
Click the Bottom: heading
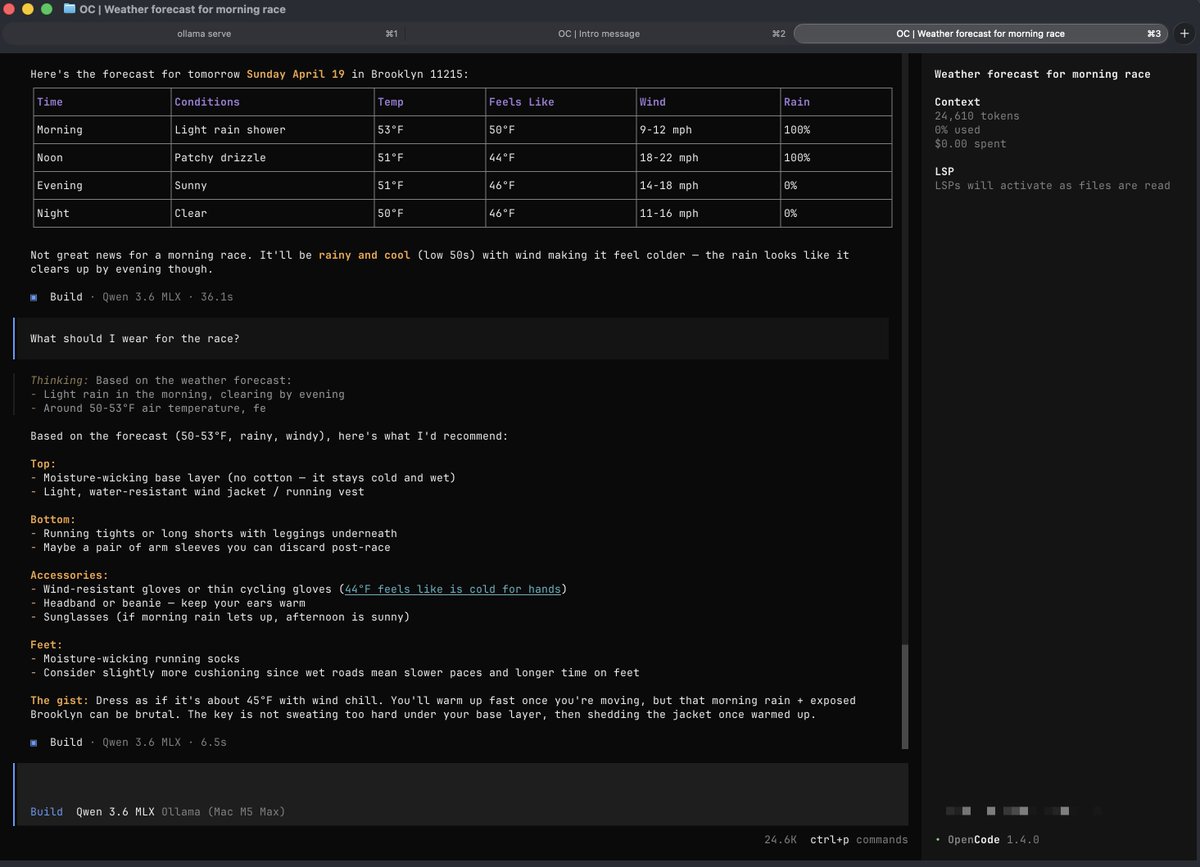coord(53,520)
